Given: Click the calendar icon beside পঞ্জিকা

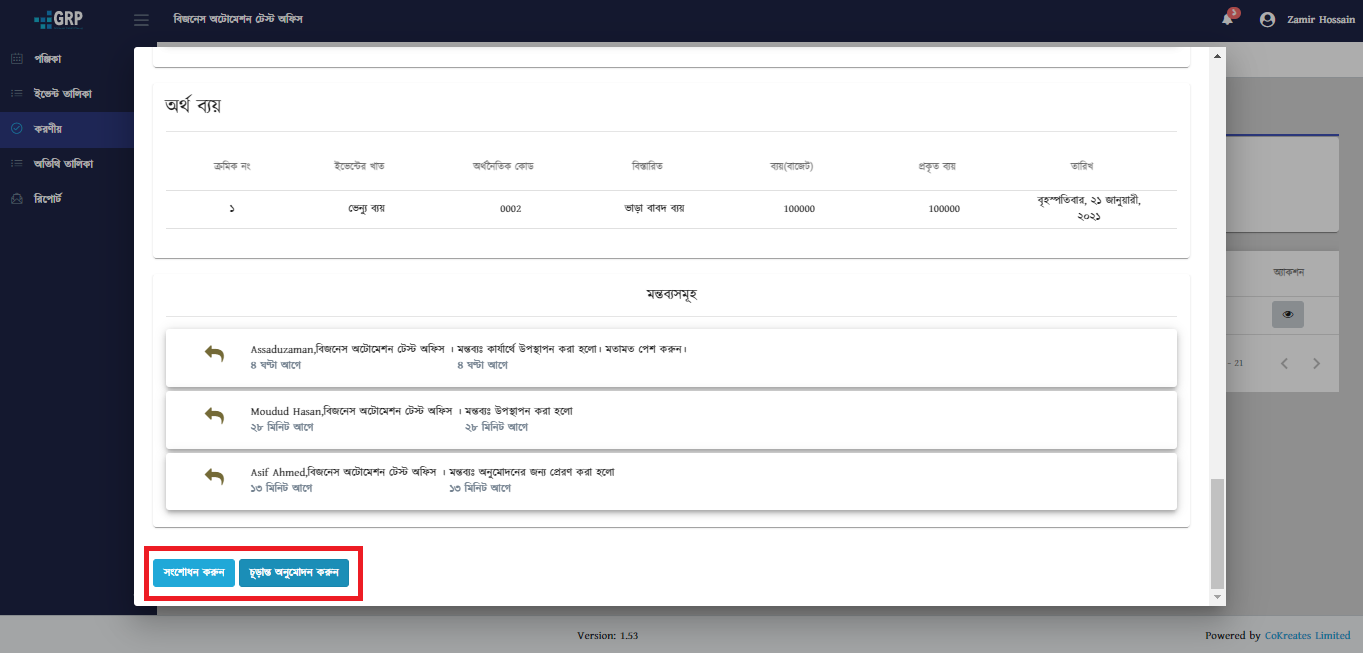Looking at the screenshot, I should (x=16, y=59).
